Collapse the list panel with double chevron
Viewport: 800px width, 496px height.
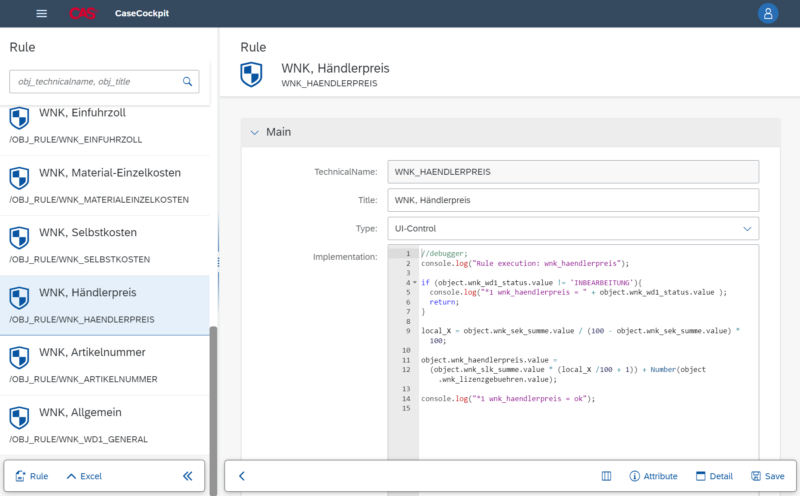pyautogui.click(x=188, y=476)
